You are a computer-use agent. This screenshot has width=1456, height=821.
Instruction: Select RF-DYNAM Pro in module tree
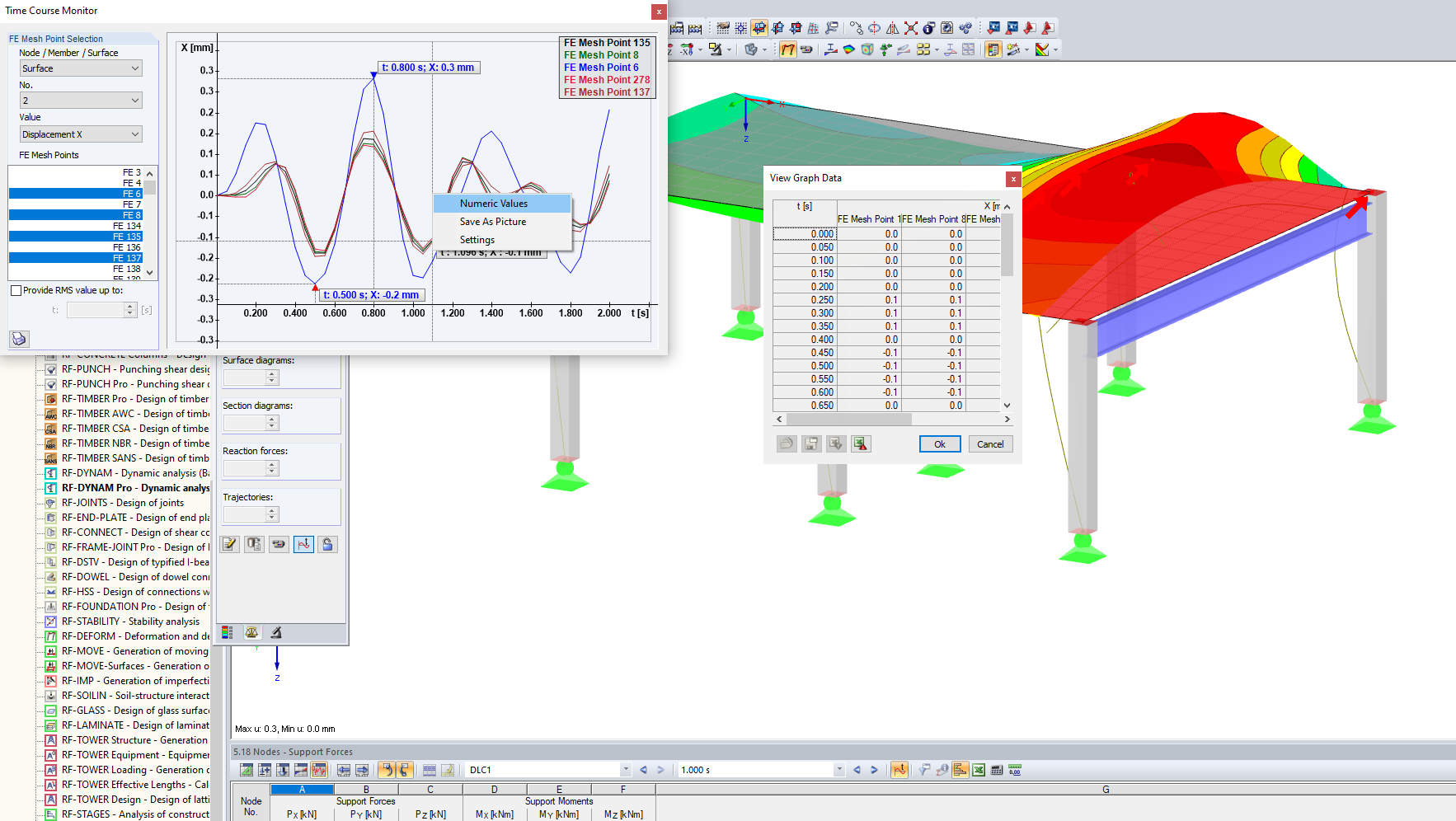click(135, 488)
